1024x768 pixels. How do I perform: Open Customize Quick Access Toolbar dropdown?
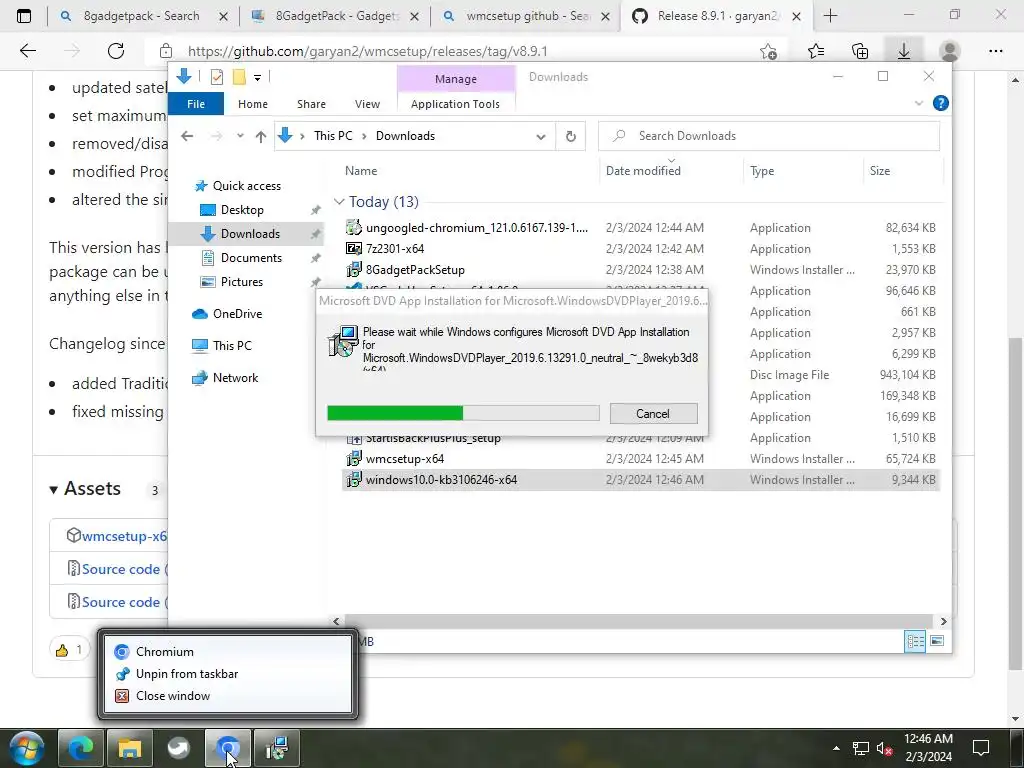[x=257, y=78]
